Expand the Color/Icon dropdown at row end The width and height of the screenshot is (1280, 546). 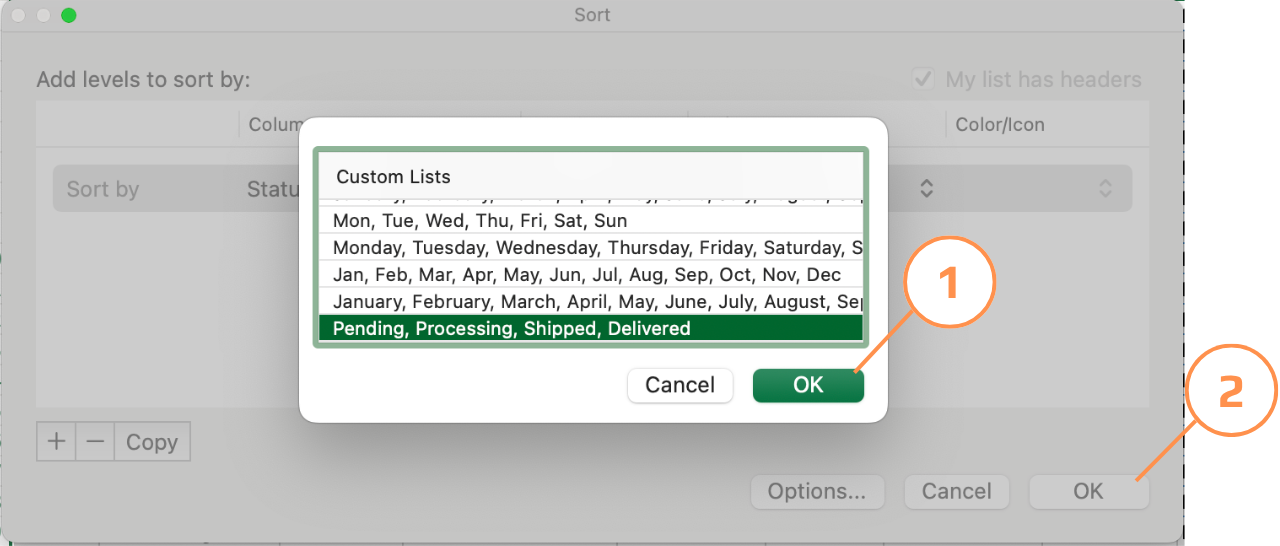tap(1105, 188)
